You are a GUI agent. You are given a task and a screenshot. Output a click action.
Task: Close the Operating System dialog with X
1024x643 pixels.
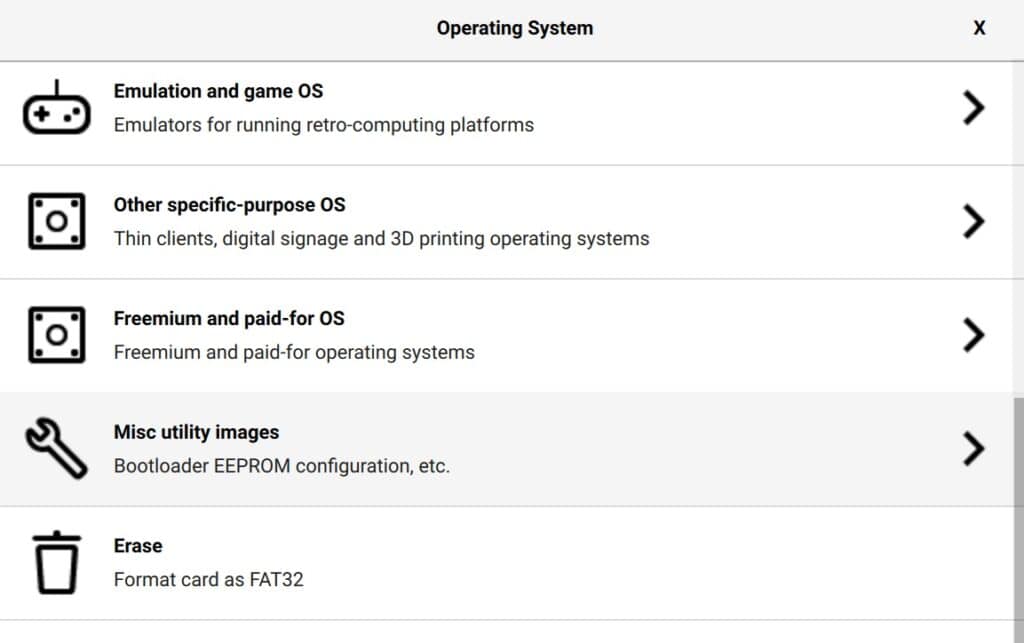coord(979,28)
